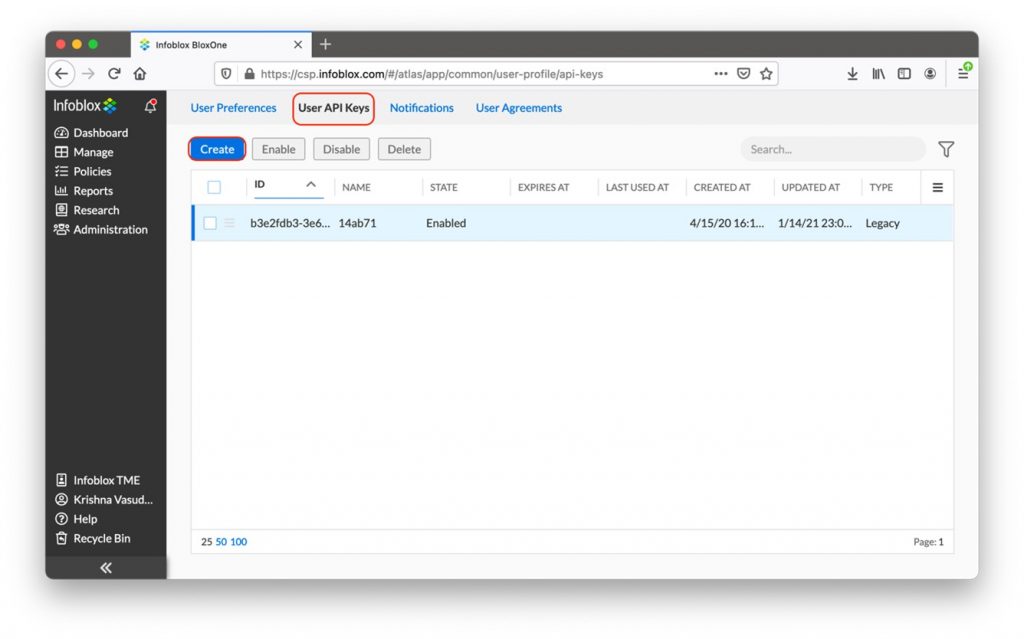Show 100 results per page
This screenshot has height=639, width=1024.
pos(237,541)
